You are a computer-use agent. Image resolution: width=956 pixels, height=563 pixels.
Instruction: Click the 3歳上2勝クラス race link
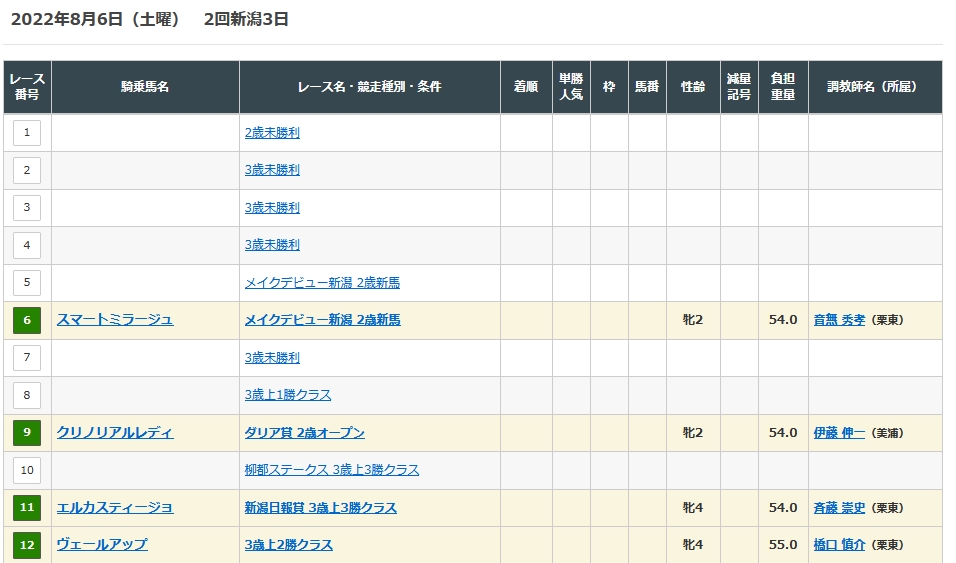click(x=288, y=545)
